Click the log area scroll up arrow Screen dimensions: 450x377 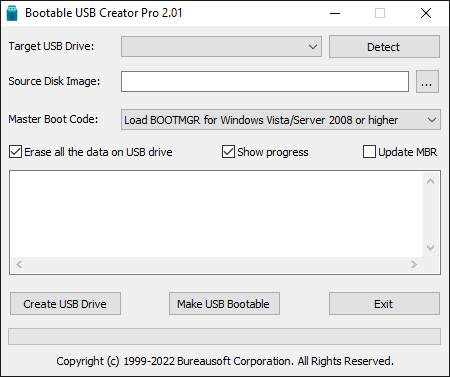(x=430, y=181)
